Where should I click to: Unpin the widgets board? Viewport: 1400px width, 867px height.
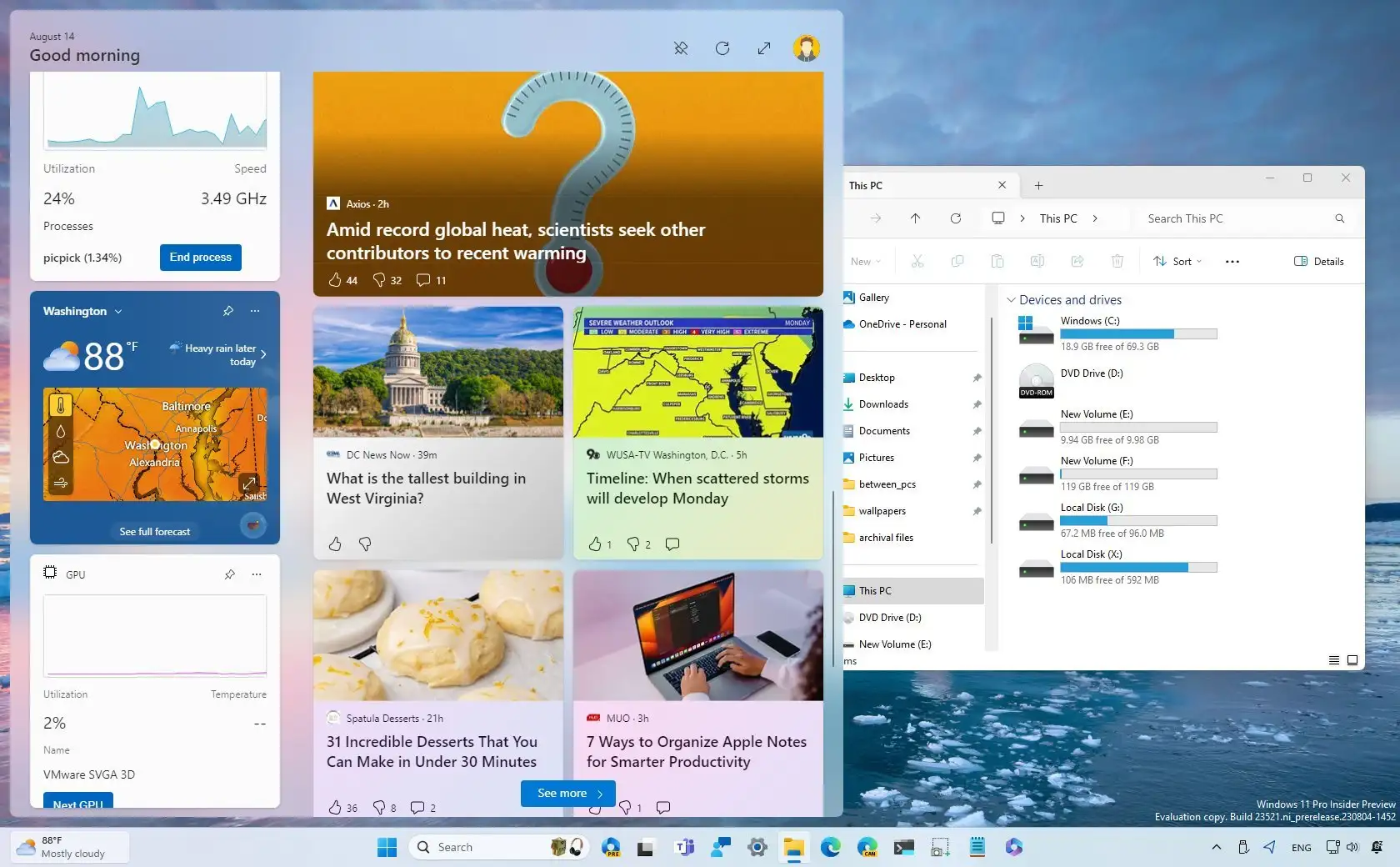pos(681,48)
